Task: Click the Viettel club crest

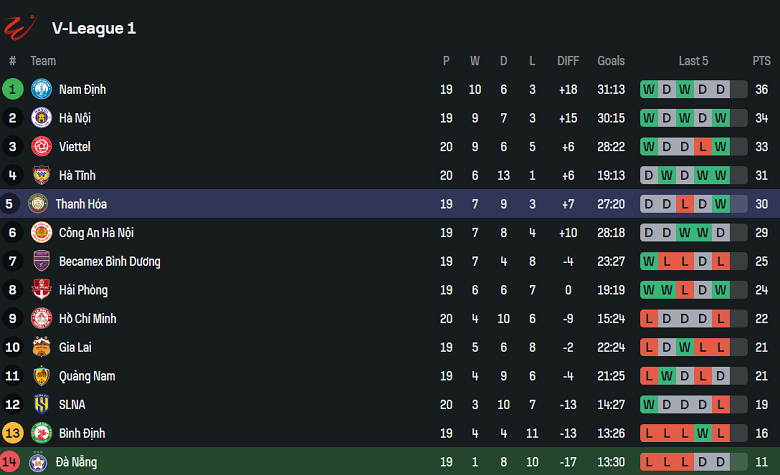Action: tap(41, 147)
